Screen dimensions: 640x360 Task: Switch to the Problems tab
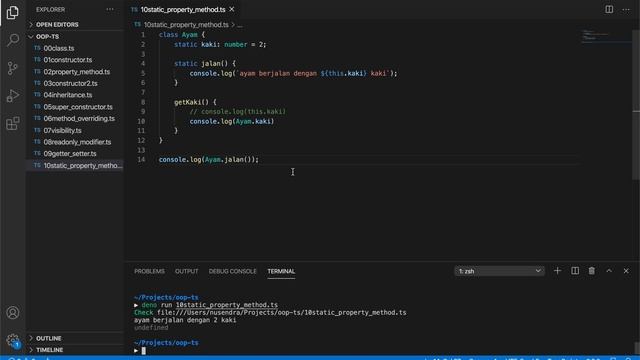click(x=149, y=271)
